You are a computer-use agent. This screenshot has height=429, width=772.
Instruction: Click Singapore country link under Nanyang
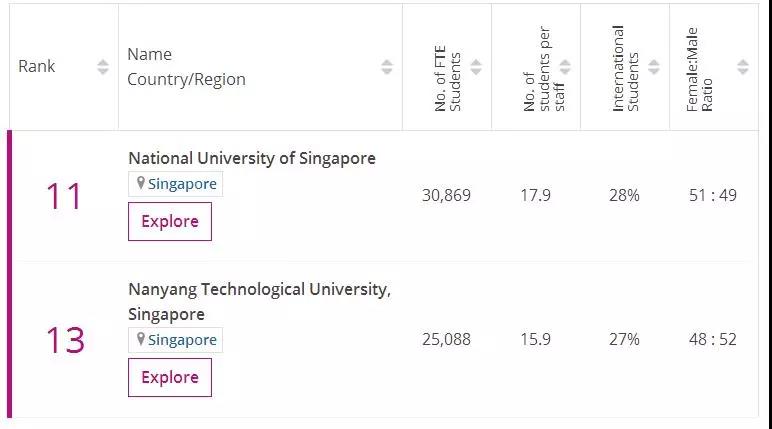pos(182,340)
